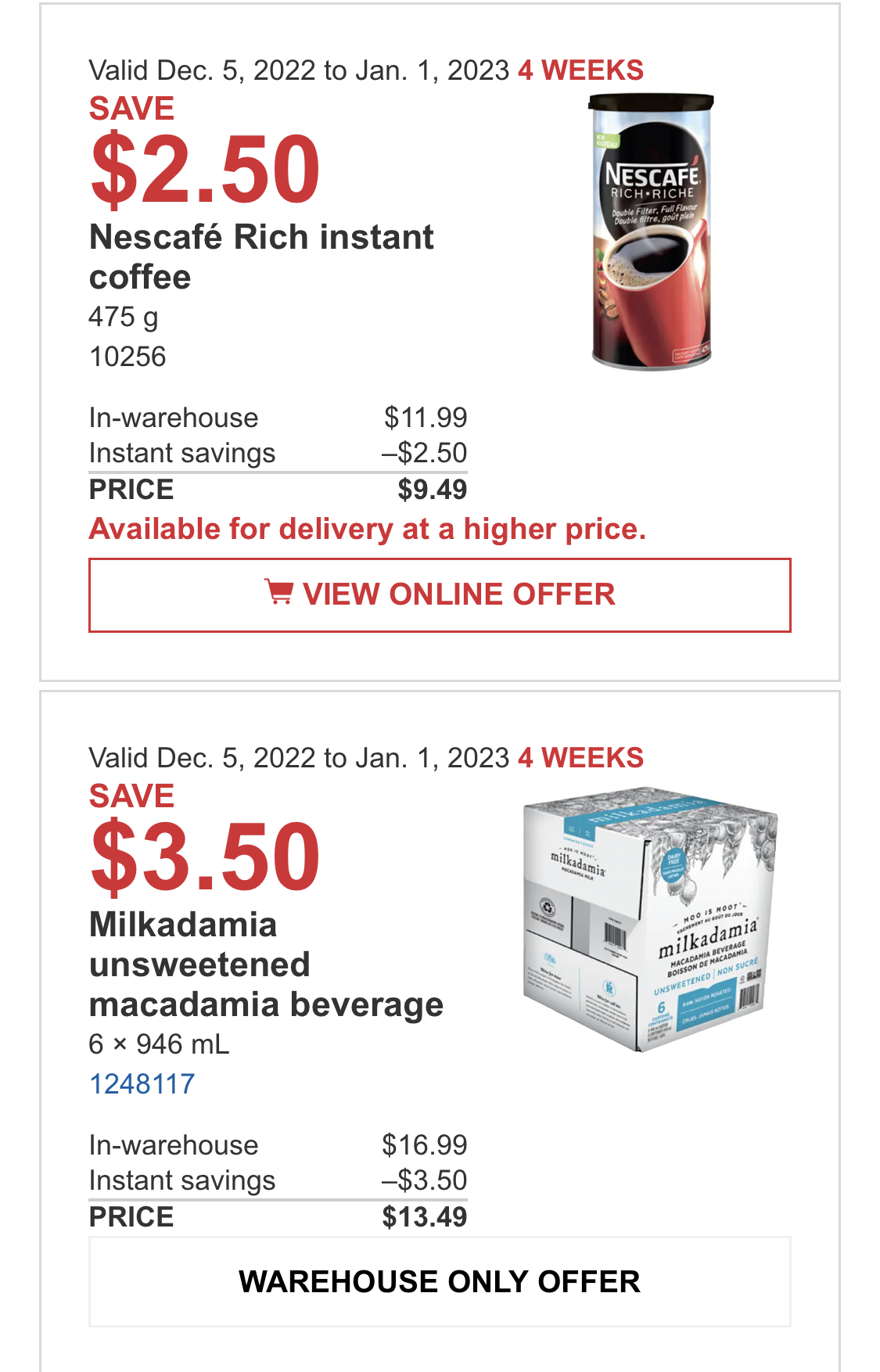Open item number 1248117 link
Image resolution: width=880 pixels, height=1372 pixels.
142,1084
